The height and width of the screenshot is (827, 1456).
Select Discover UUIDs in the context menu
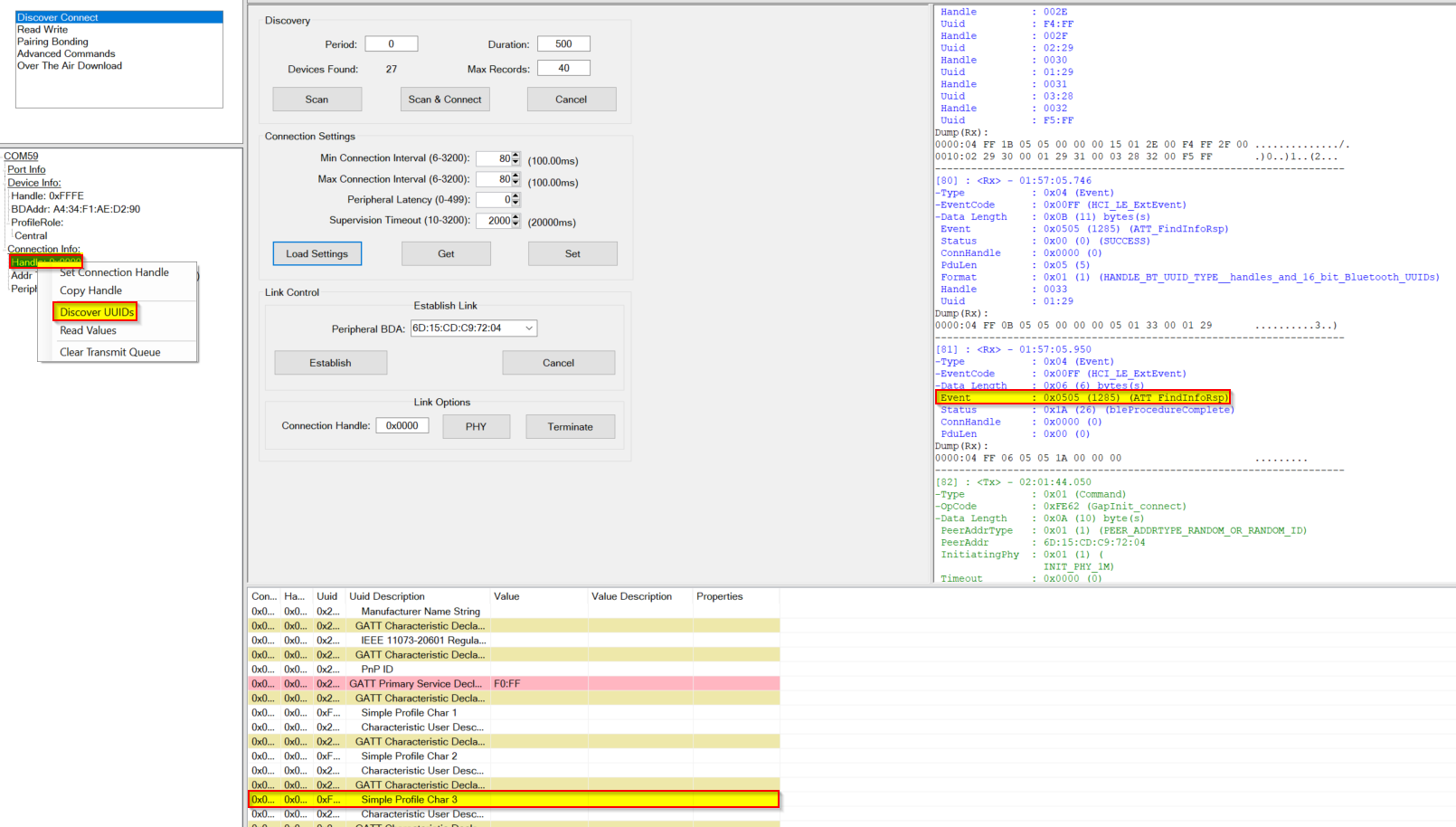point(96,312)
